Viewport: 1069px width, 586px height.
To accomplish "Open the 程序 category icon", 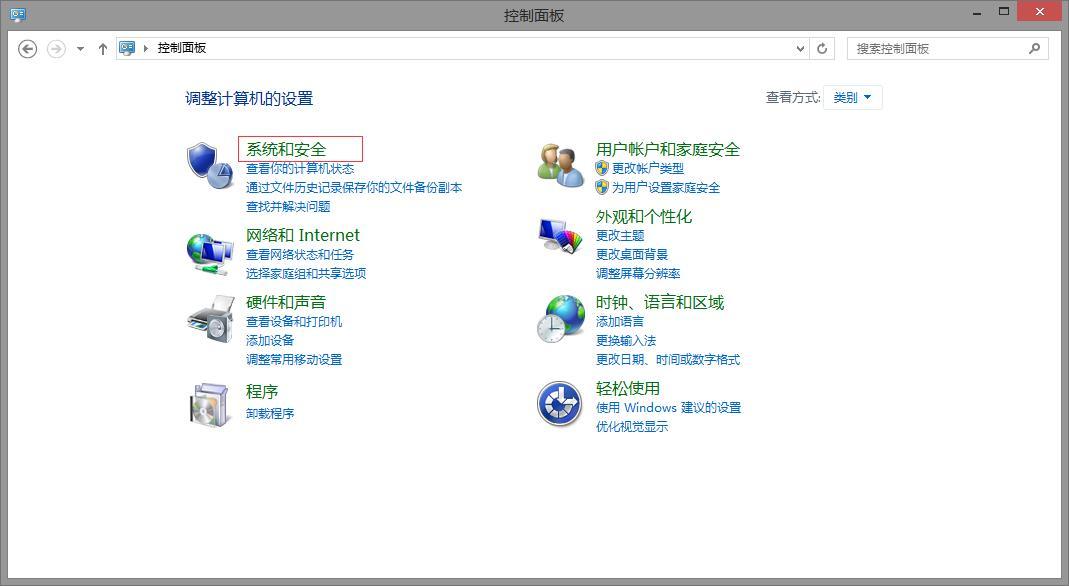I will tap(209, 403).
